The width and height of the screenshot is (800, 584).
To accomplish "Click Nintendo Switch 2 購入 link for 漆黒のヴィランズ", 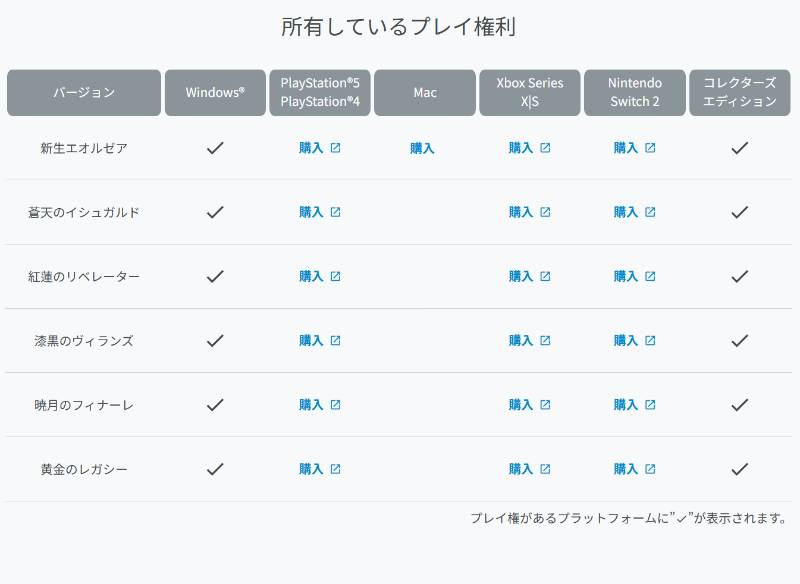I will (626, 341).
